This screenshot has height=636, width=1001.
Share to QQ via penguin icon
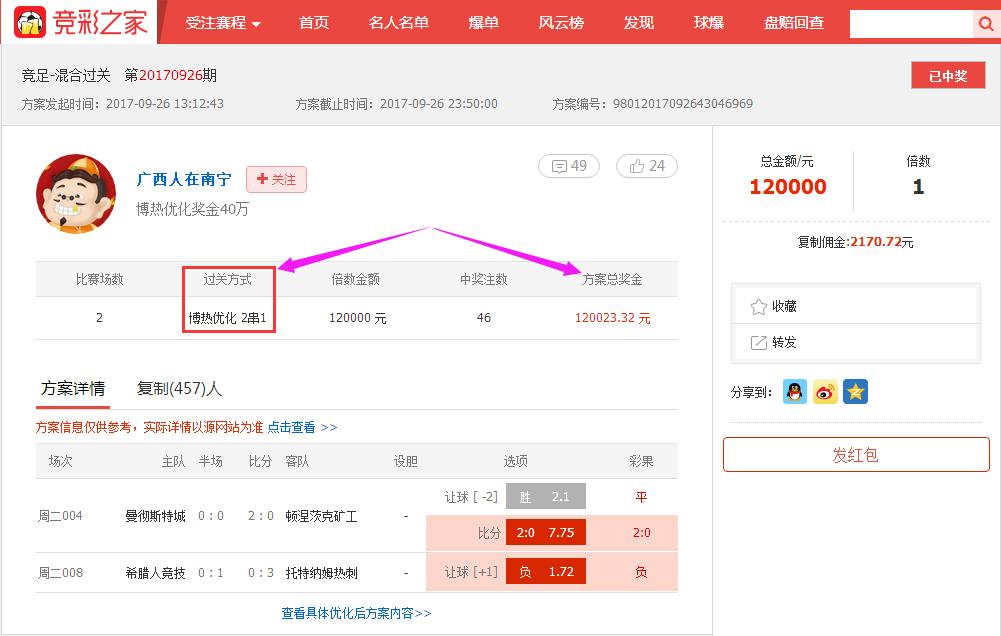(795, 393)
